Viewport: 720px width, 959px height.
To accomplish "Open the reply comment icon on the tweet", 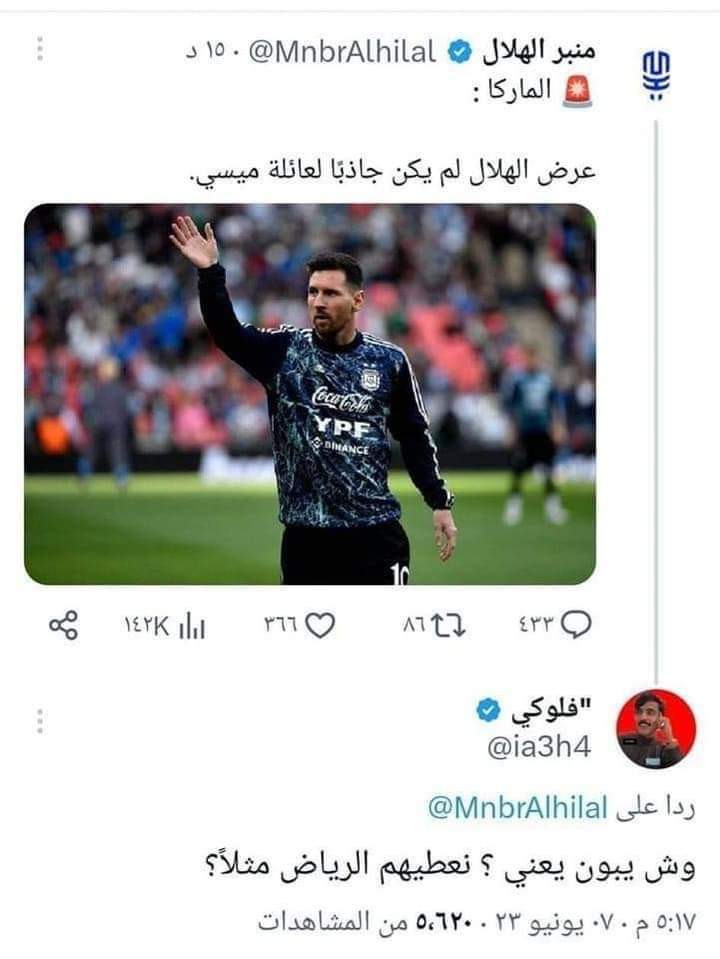I will click(576, 625).
